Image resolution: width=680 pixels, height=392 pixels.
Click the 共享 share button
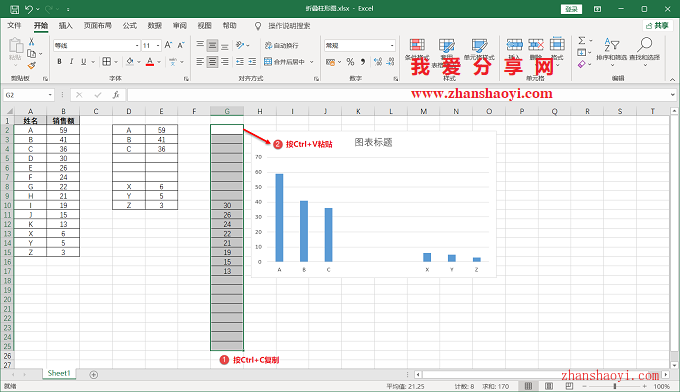(x=657, y=26)
